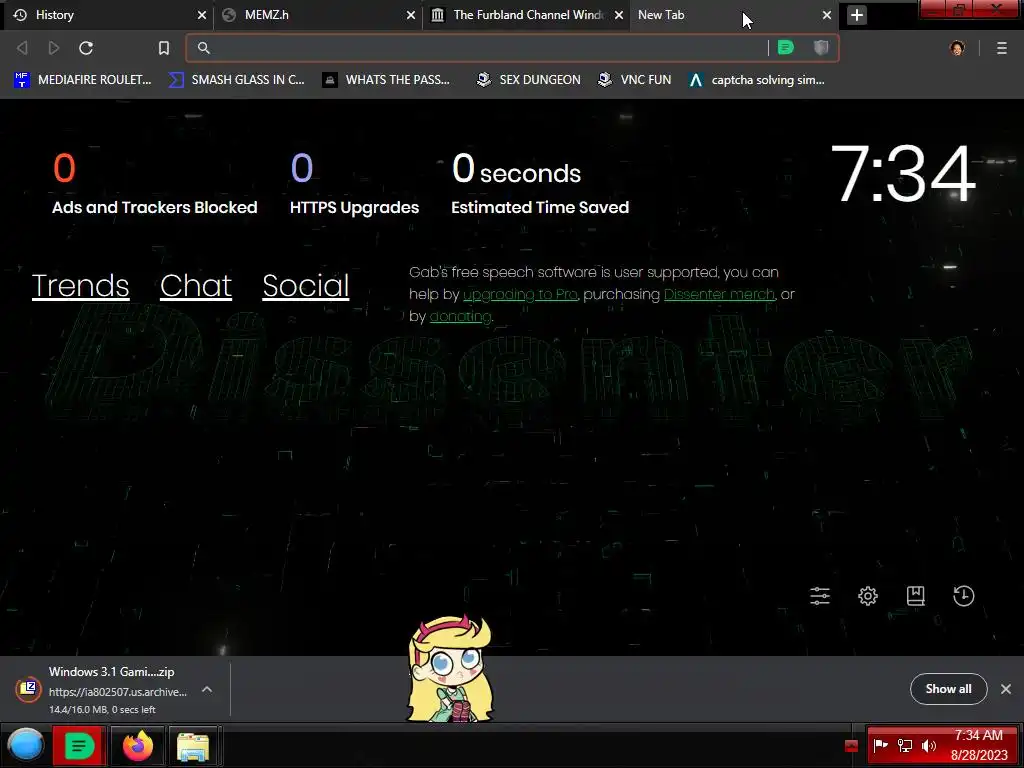This screenshot has width=1024, height=768.
Task: Open settings gear on new tab page
Action: click(868, 596)
